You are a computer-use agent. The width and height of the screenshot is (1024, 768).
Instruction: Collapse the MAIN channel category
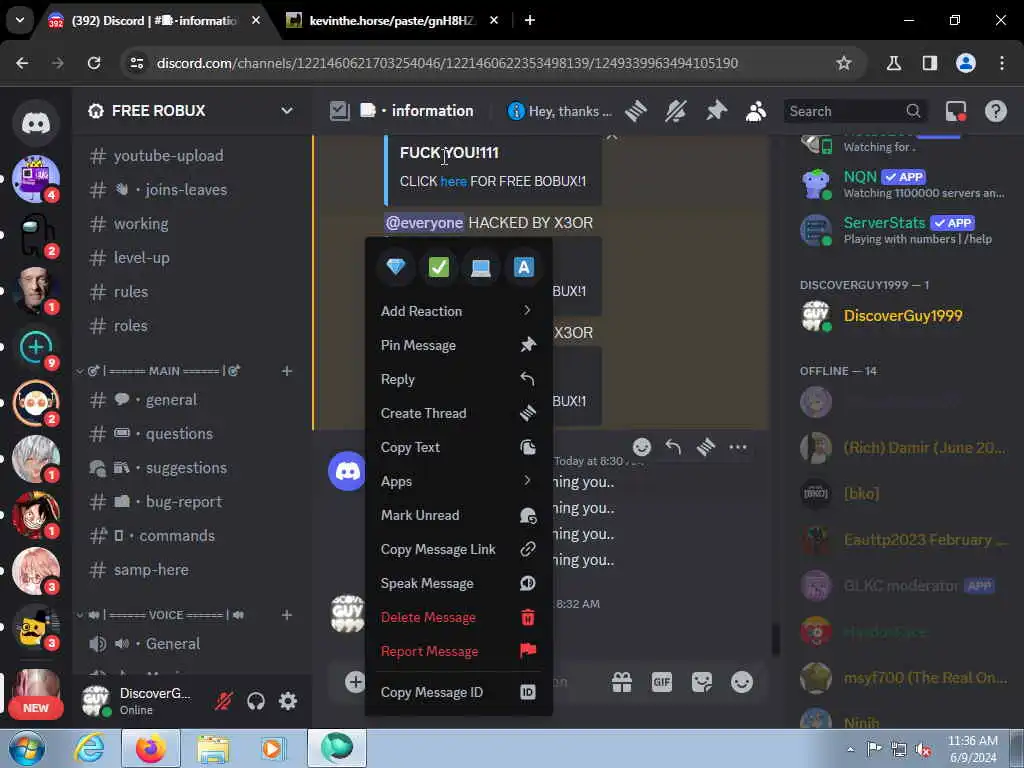(x=159, y=371)
